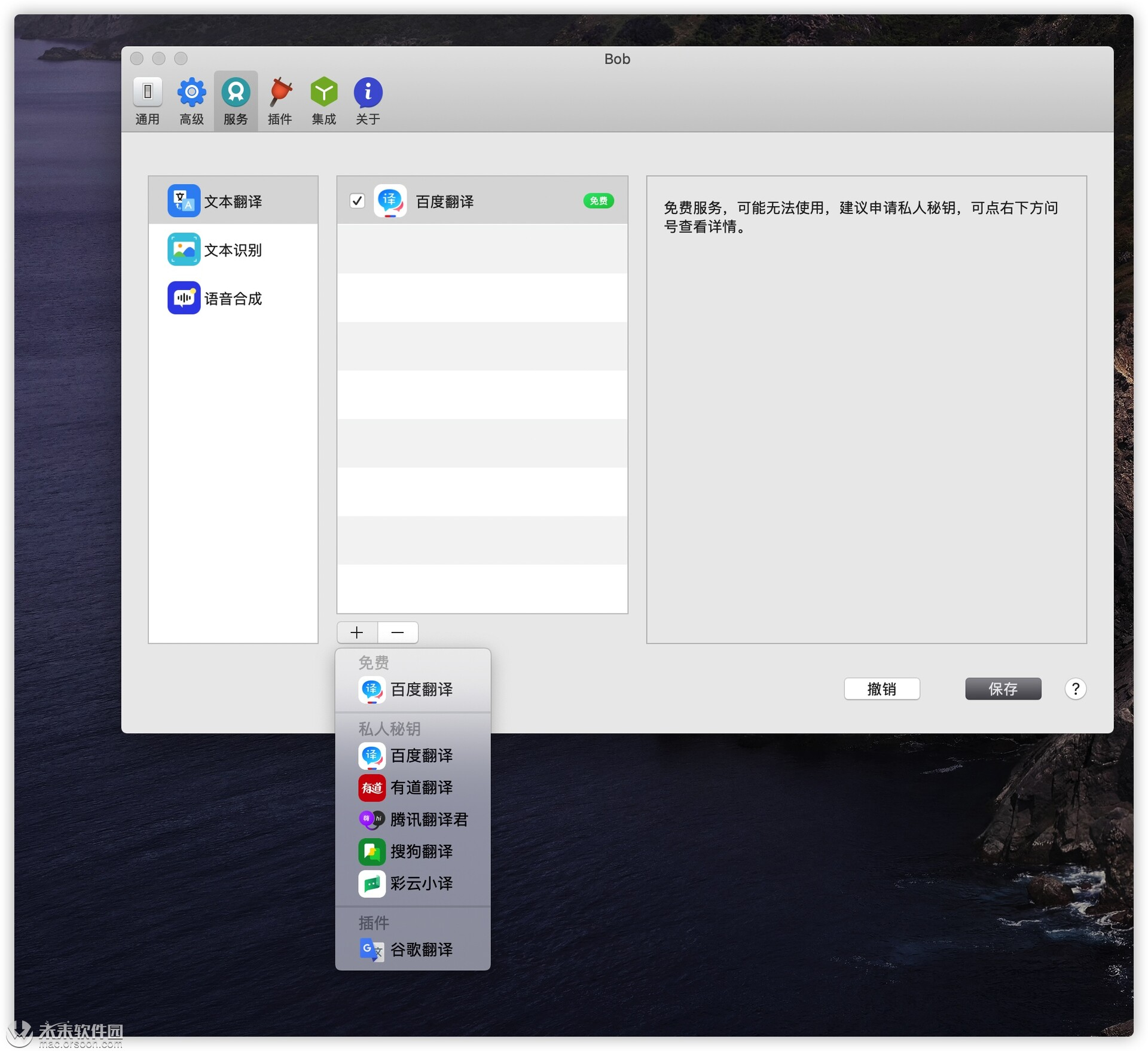This screenshot has width=1148, height=1051.
Task: Uncheck the 百度翻译 service checkbox
Action: tap(357, 201)
